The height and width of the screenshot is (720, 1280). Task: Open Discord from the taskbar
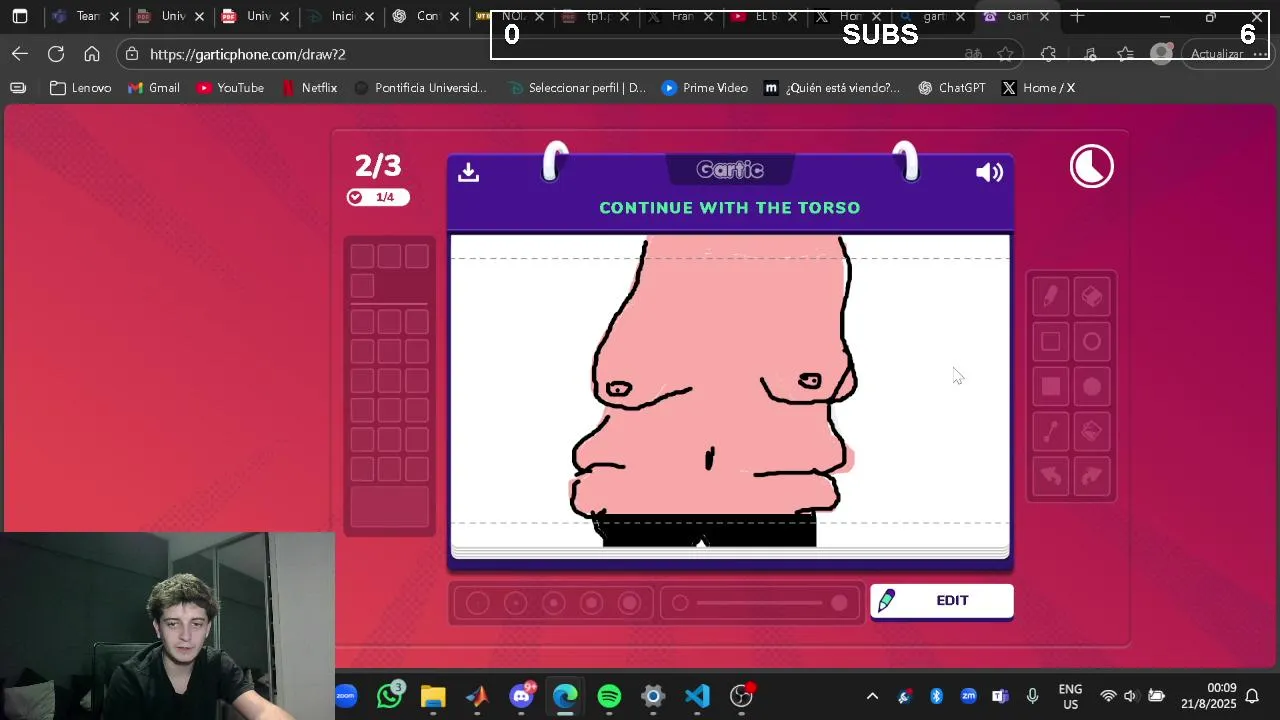521,696
